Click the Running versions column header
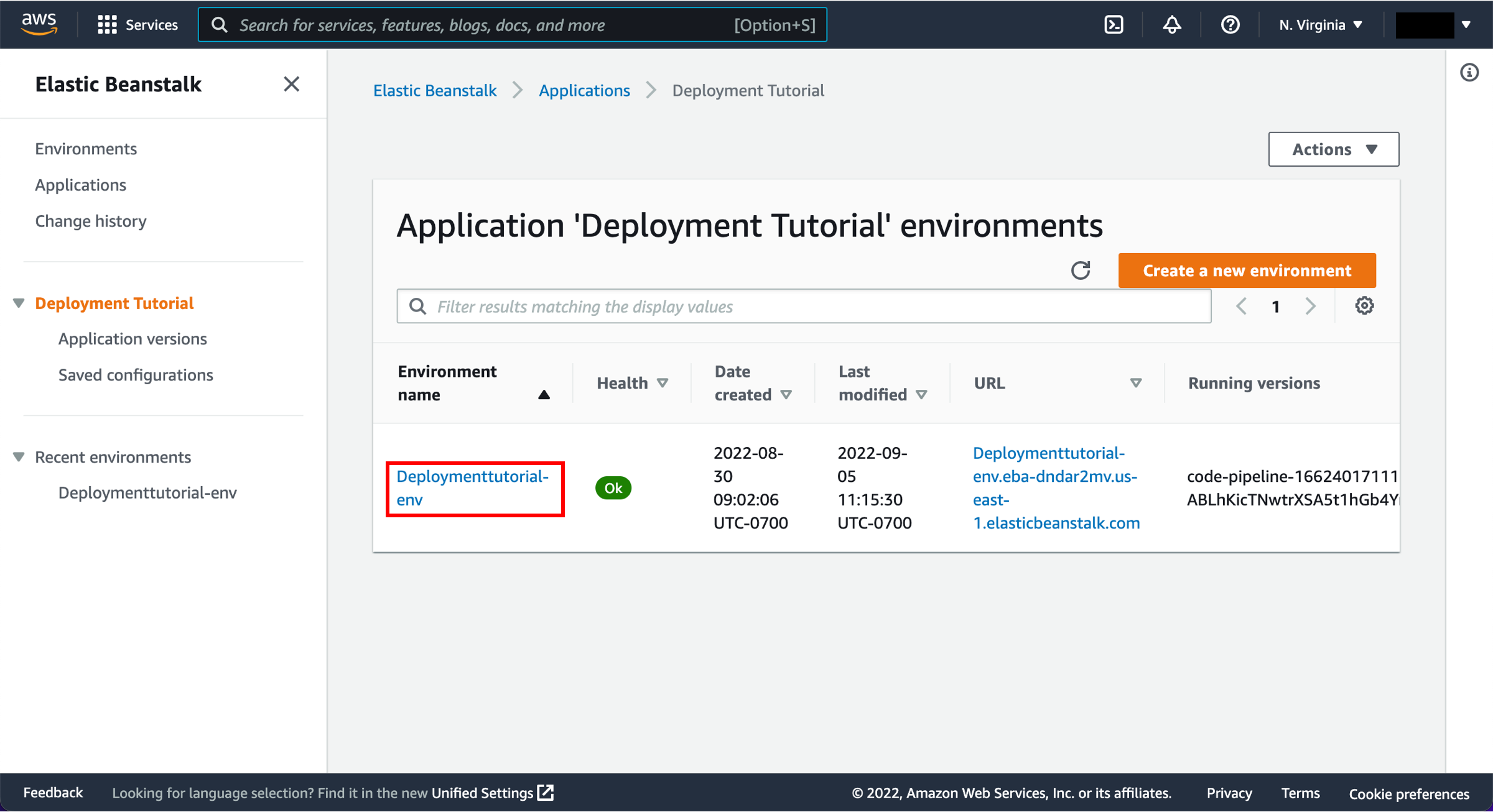The width and height of the screenshot is (1493, 812). tap(1254, 383)
